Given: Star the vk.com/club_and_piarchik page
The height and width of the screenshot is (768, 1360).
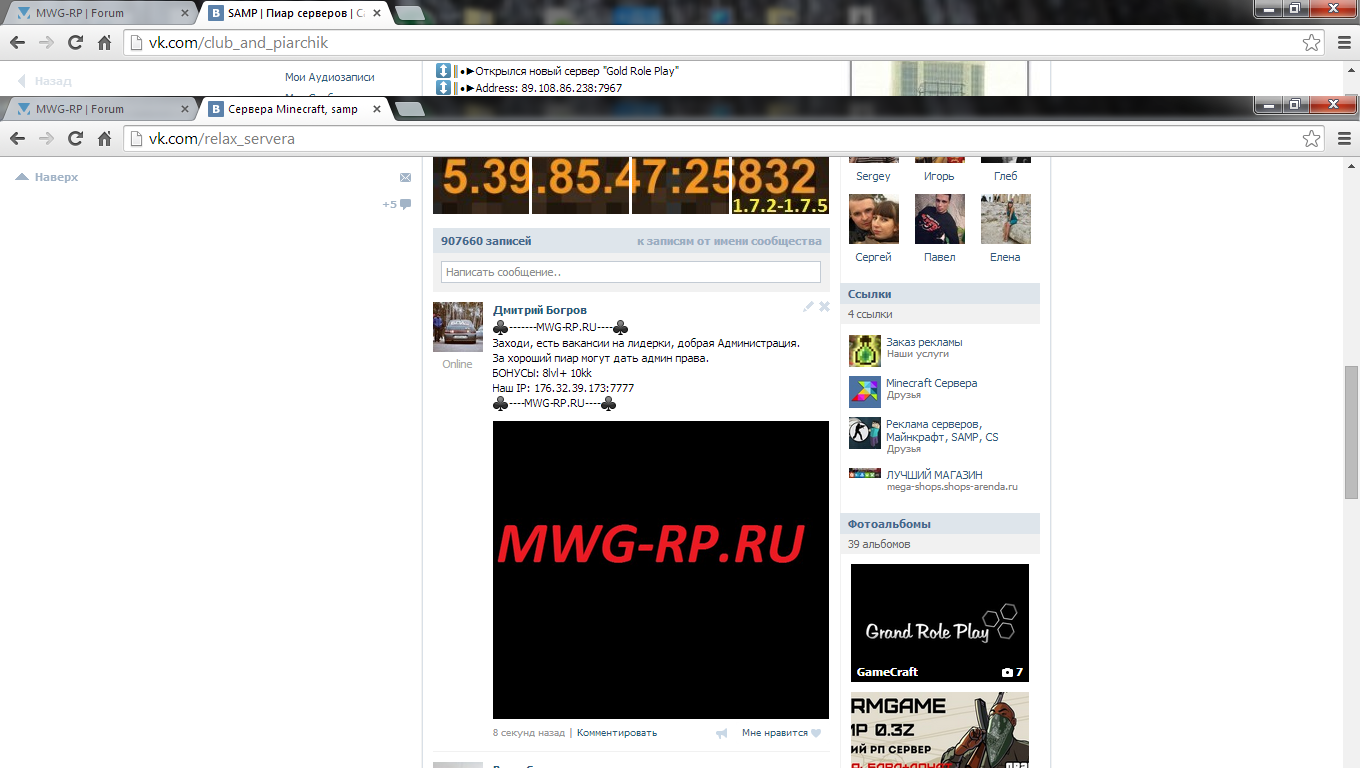Looking at the screenshot, I should 1311,43.
